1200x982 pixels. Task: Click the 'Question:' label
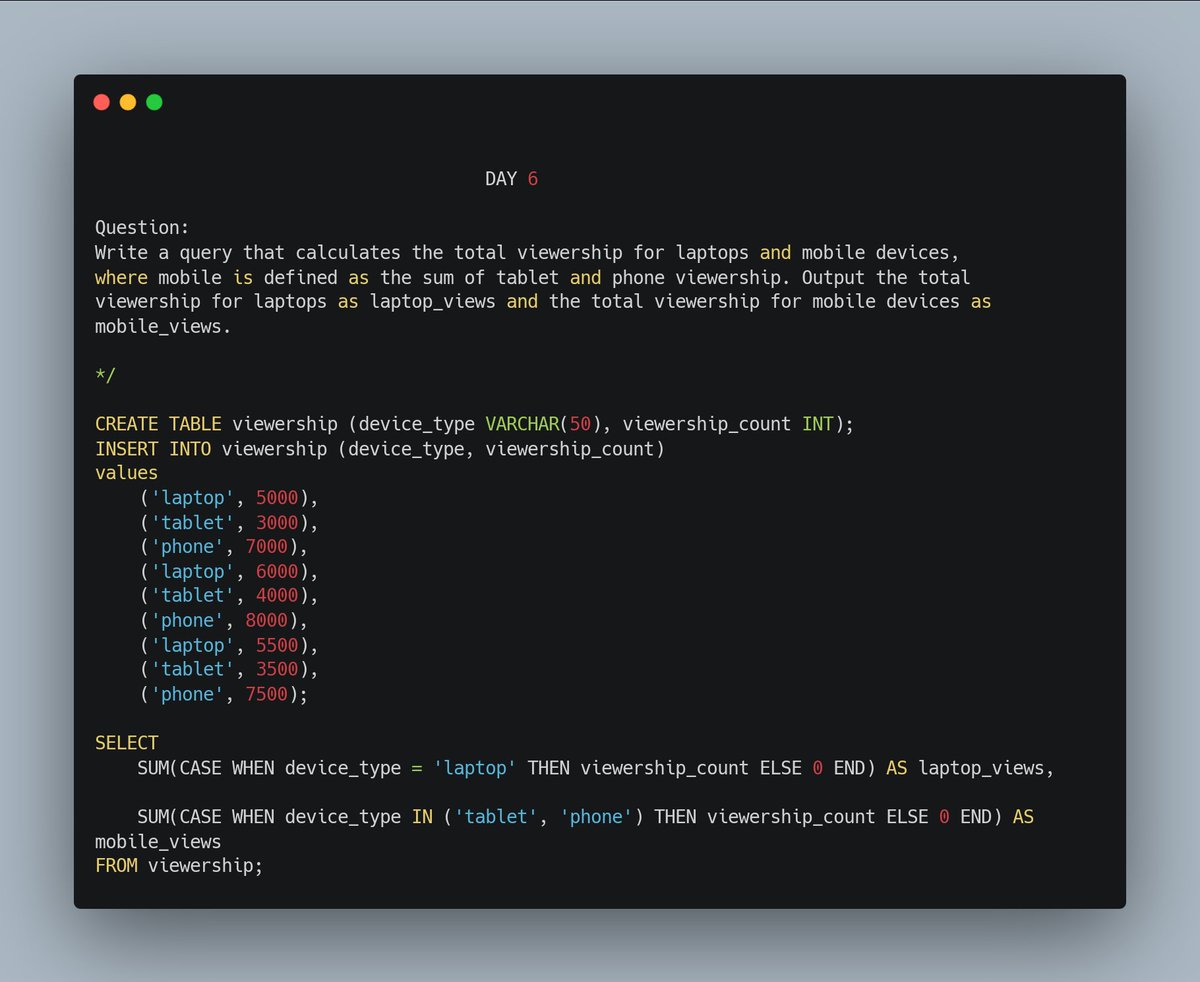142,228
